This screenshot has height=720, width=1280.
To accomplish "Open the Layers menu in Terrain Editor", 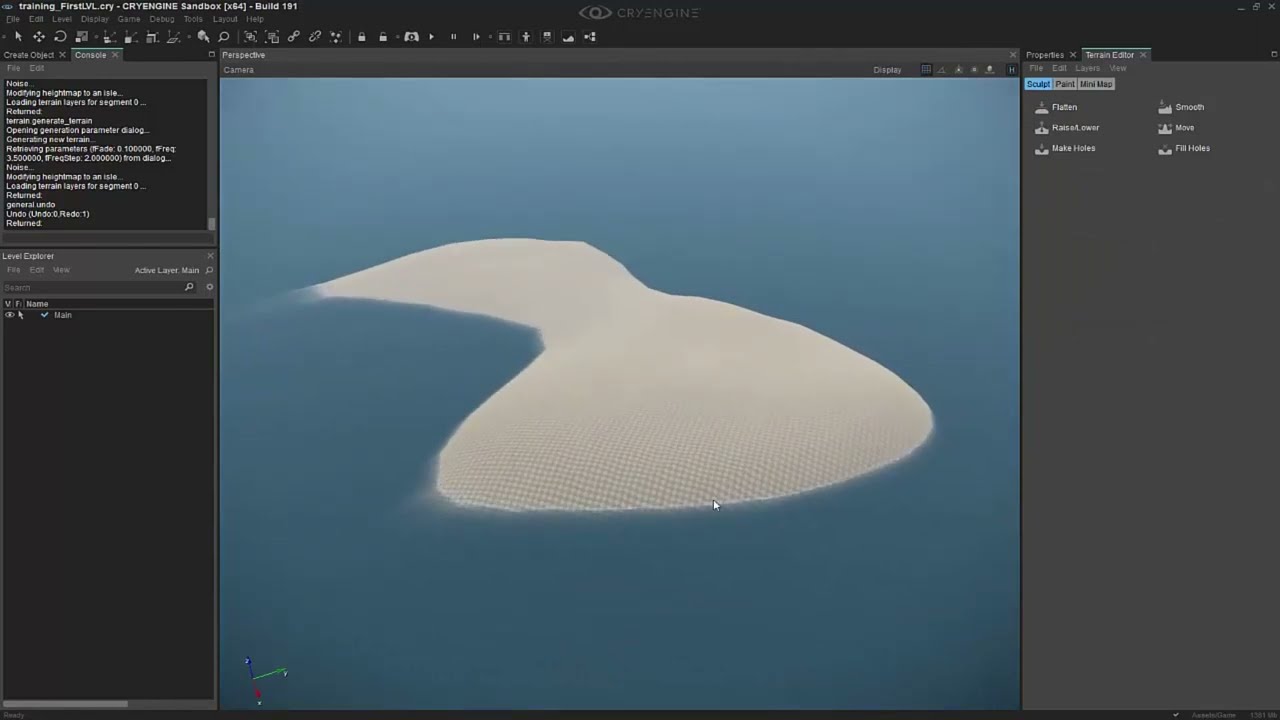I will pos(1087,68).
